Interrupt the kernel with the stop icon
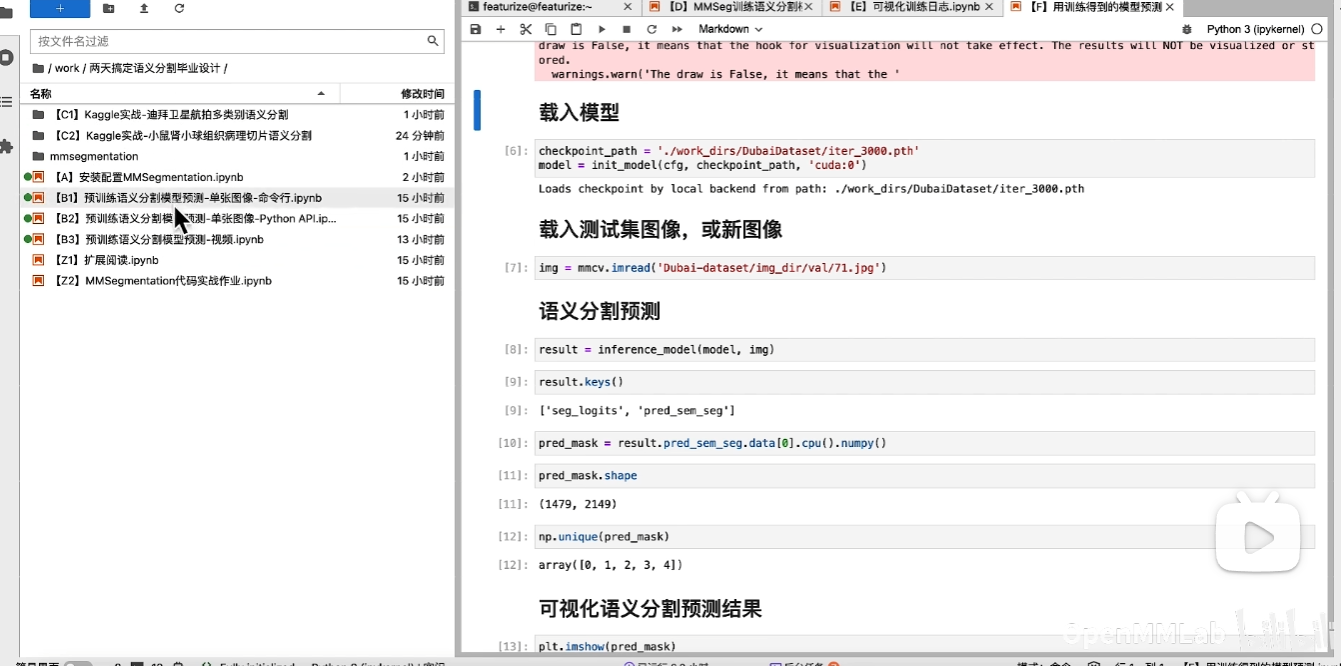The height and width of the screenshot is (666, 1341). click(x=627, y=29)
